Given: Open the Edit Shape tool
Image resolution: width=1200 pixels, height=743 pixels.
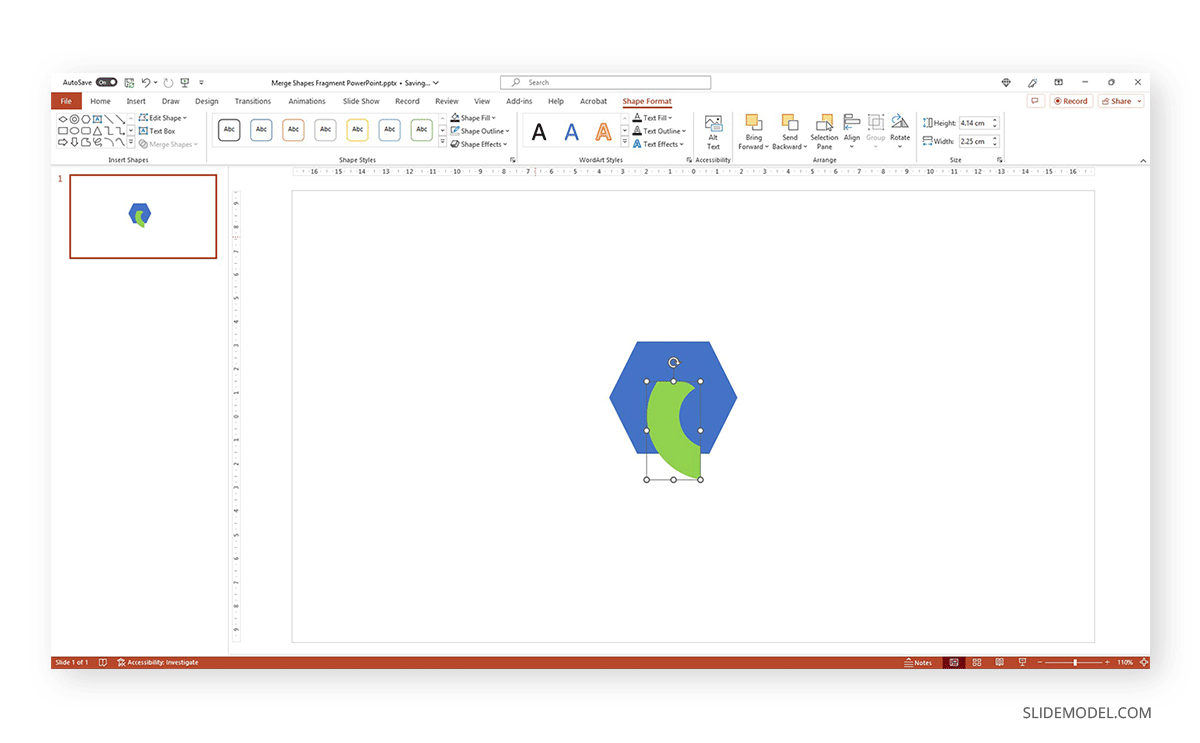Looking at the screenshot, I should [162, 117].
